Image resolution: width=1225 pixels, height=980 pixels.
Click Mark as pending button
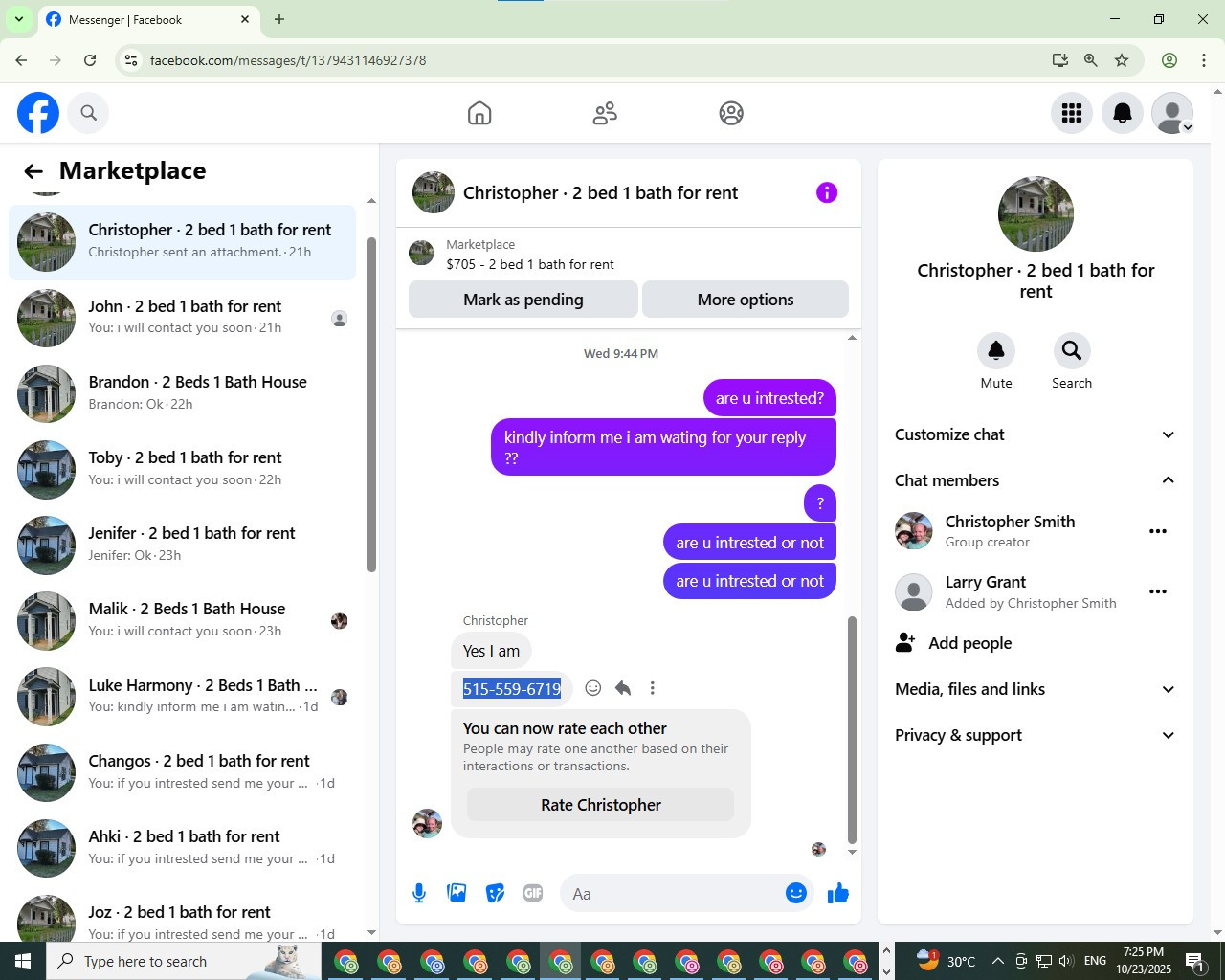pos(523,300)
